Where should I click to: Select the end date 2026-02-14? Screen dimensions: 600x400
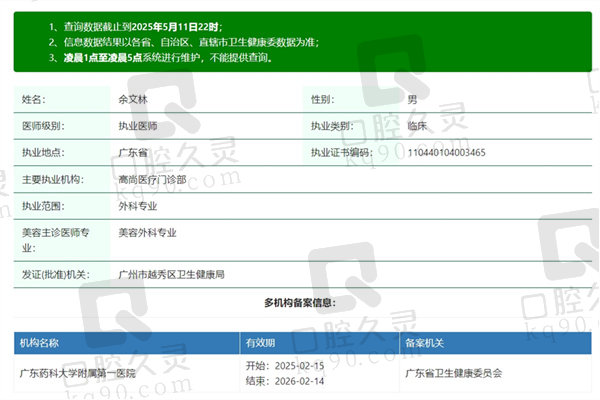tap(299, 381)
